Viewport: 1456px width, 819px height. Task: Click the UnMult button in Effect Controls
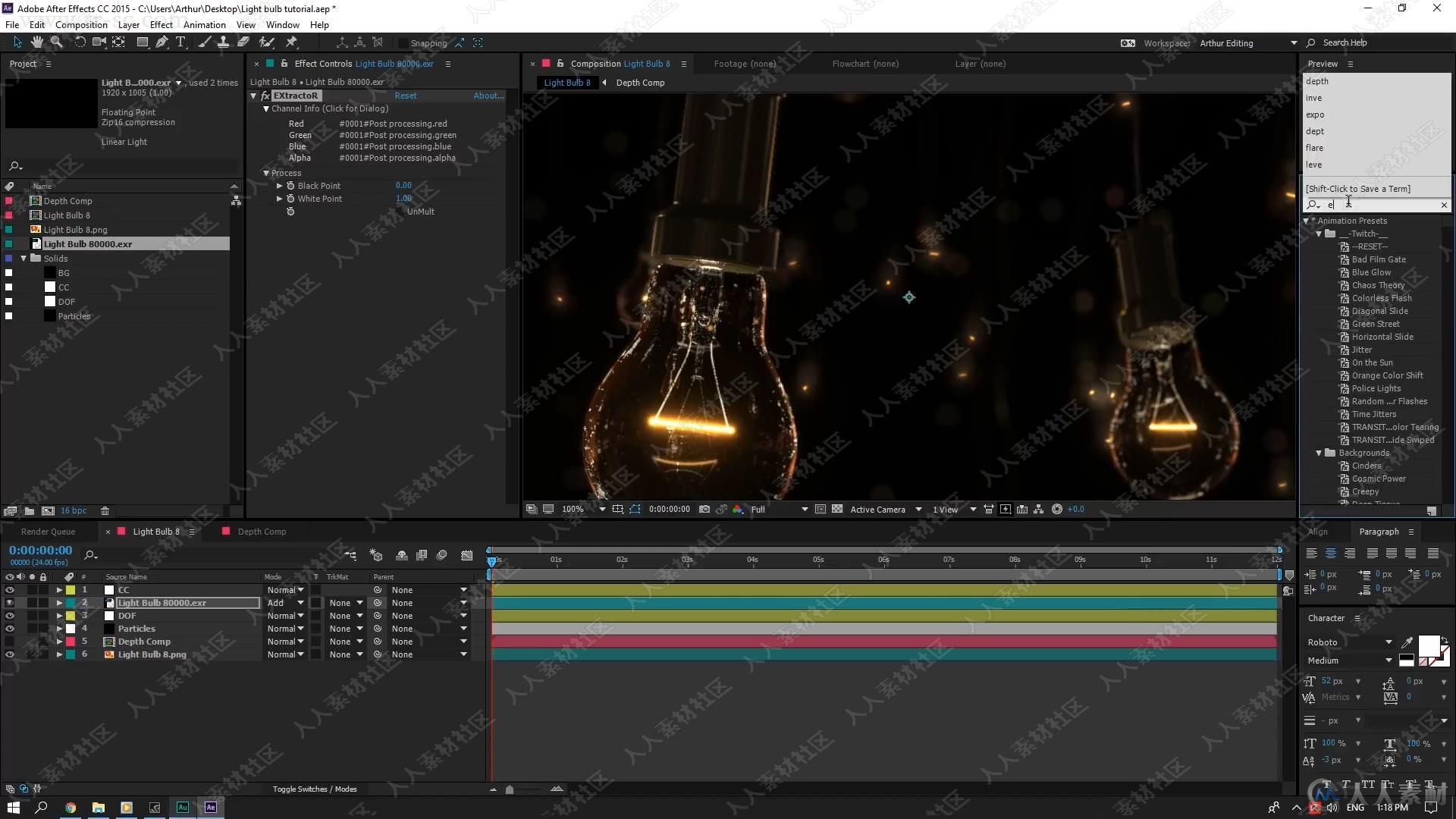pos(418,211)
